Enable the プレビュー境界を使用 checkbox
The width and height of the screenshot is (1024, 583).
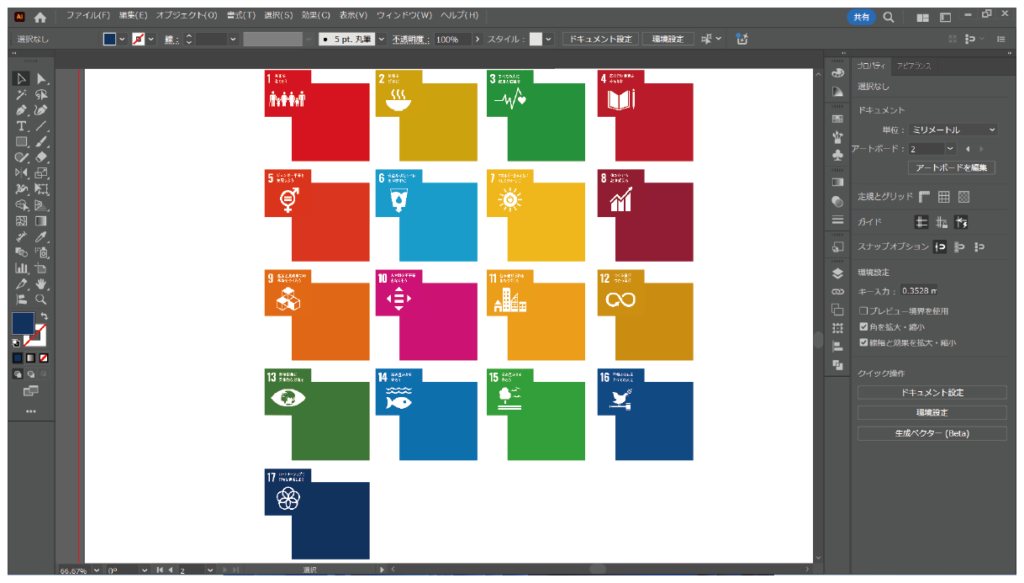[x=863, y=311]
